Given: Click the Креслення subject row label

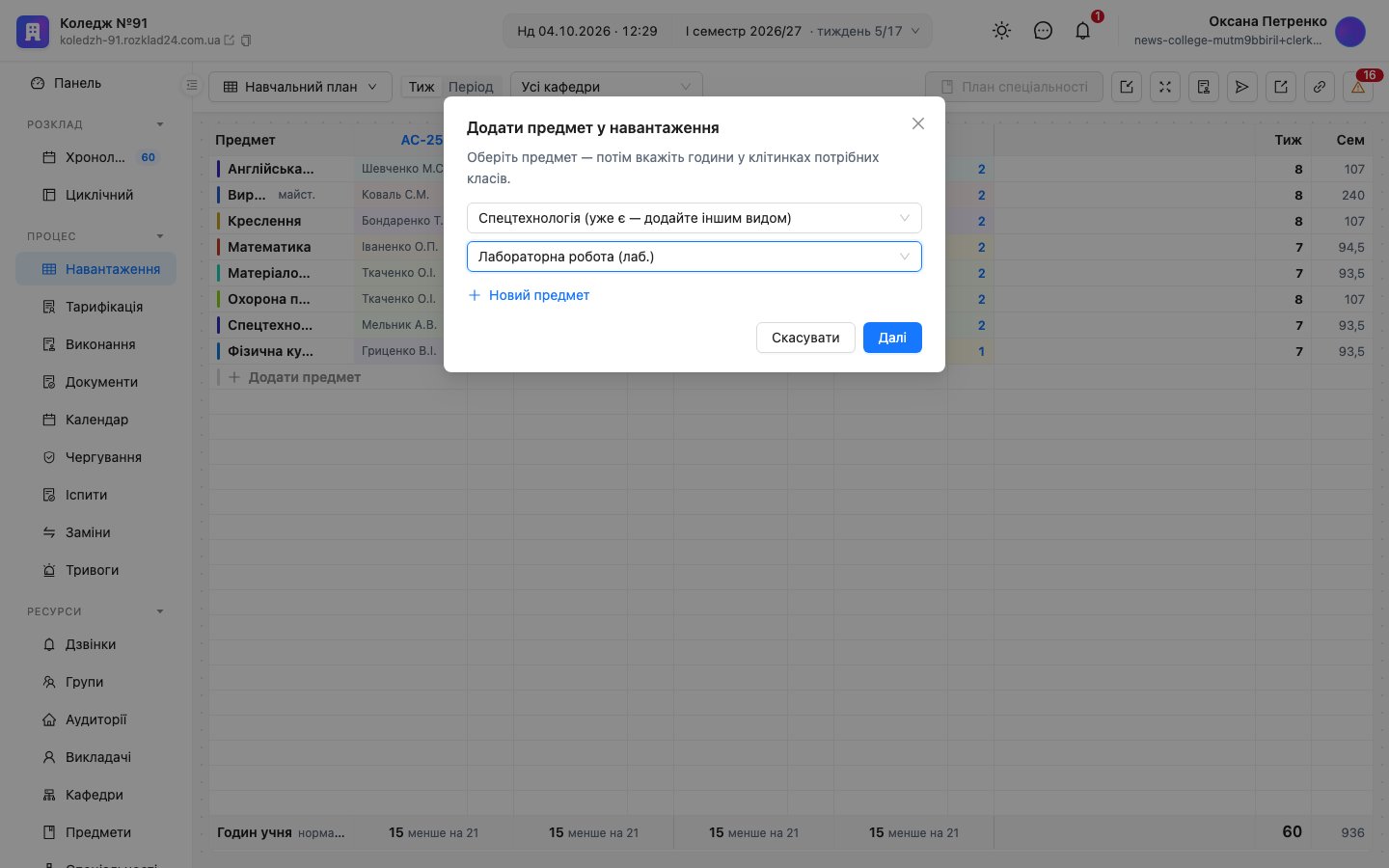Looking at the screenshot, I should (264, 221).
